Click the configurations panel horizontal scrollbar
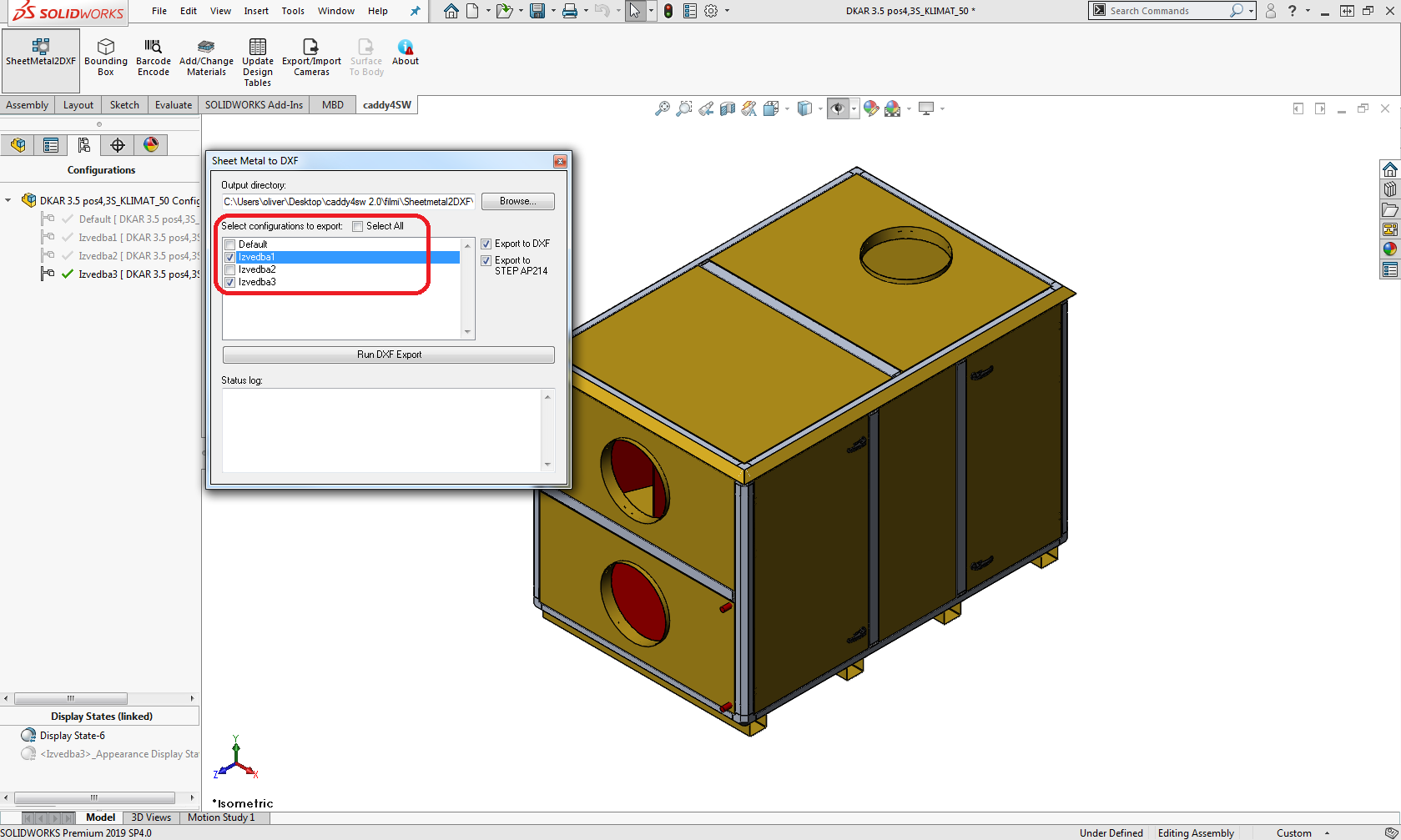1401x840 pixels. coord(71,698)
